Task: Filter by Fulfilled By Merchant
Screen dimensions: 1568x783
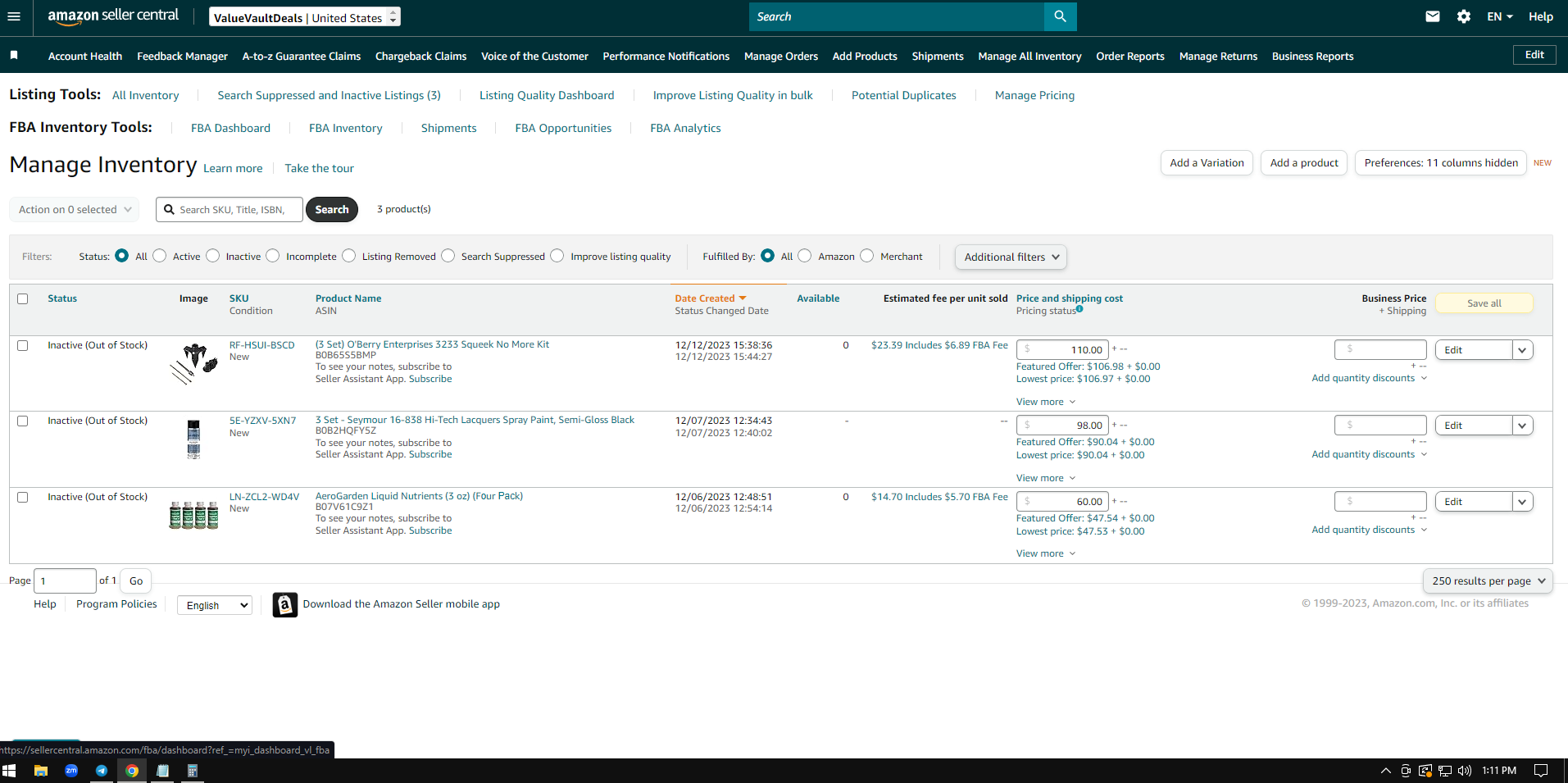Action: point(867,256)
